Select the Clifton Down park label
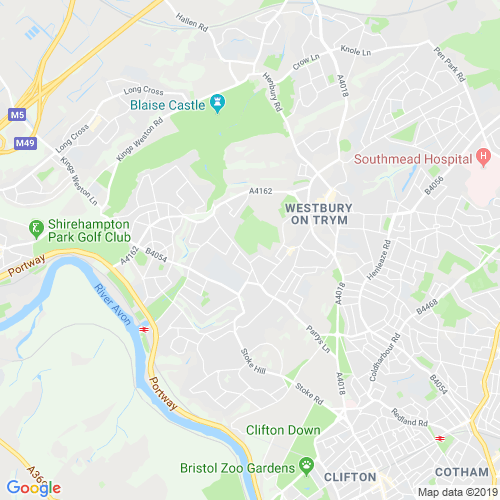This screenshot has width=500, height=500. point(283,430)
